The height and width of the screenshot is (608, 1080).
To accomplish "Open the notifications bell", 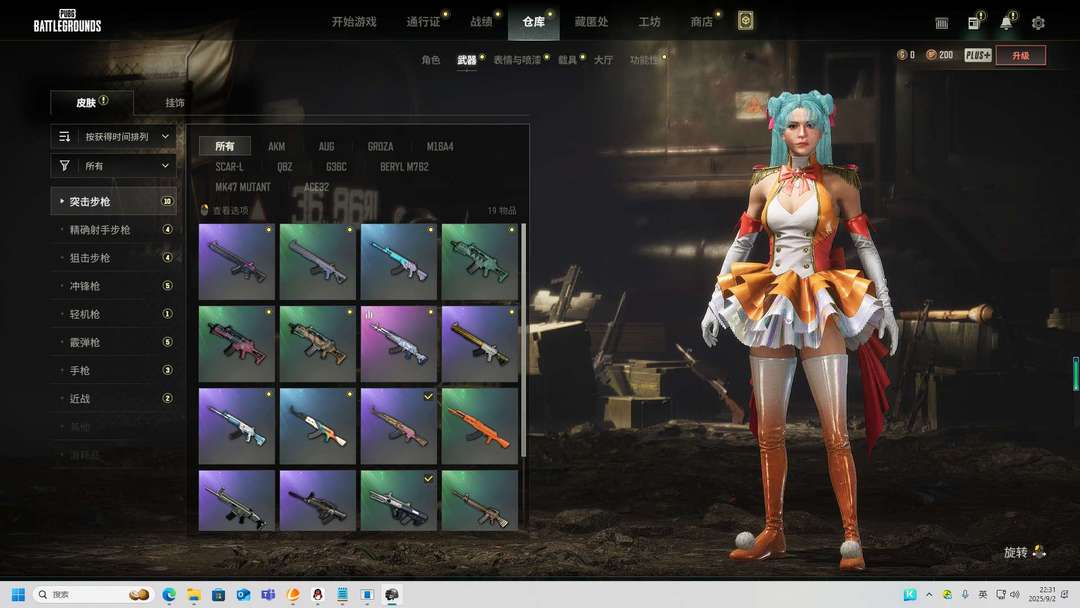I will pos(1006,23).
